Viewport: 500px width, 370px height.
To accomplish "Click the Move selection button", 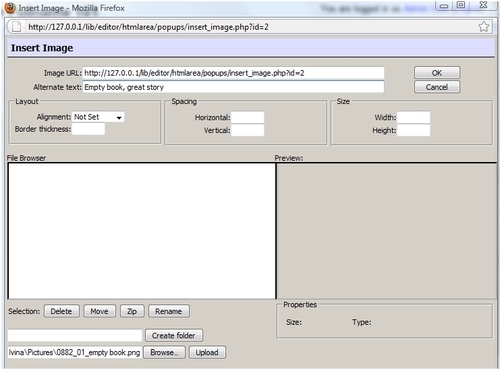I will click(100, 311).
